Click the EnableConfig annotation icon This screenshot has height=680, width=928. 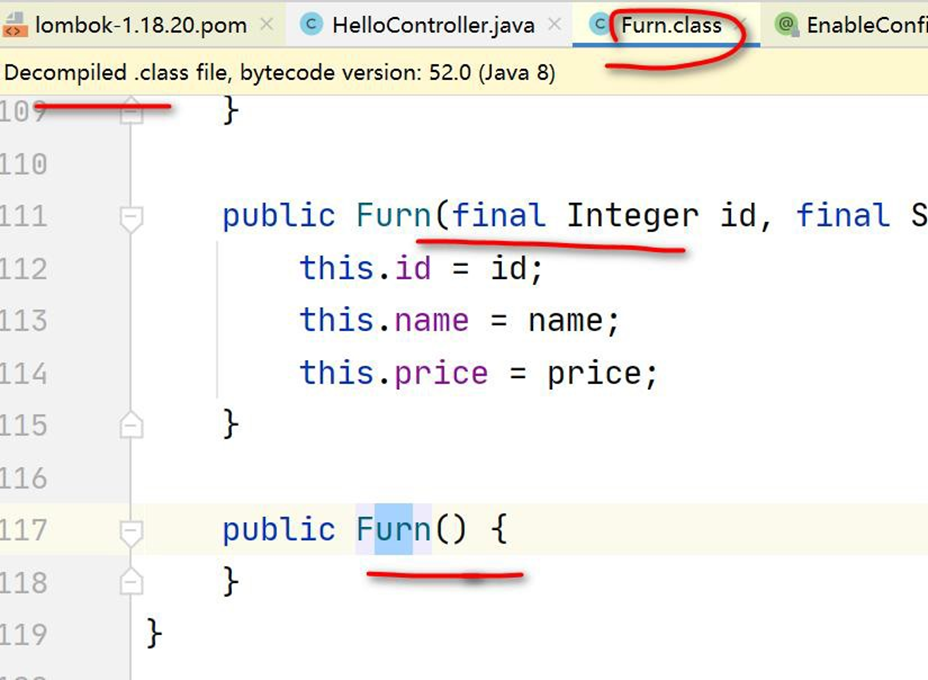tap(787, 25)
